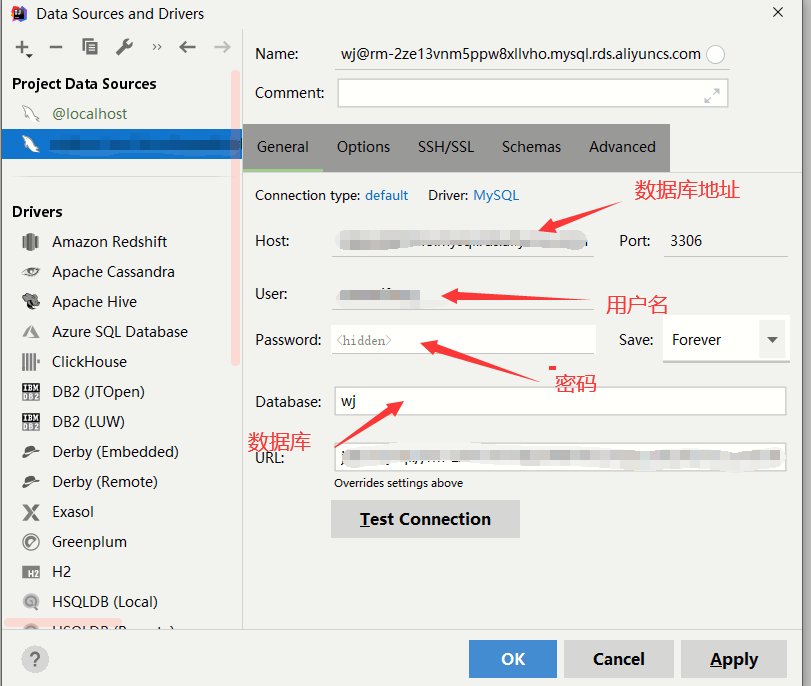Click the Derby (Embedded) hat icon

pyautogui.click(x=31, y=452)
